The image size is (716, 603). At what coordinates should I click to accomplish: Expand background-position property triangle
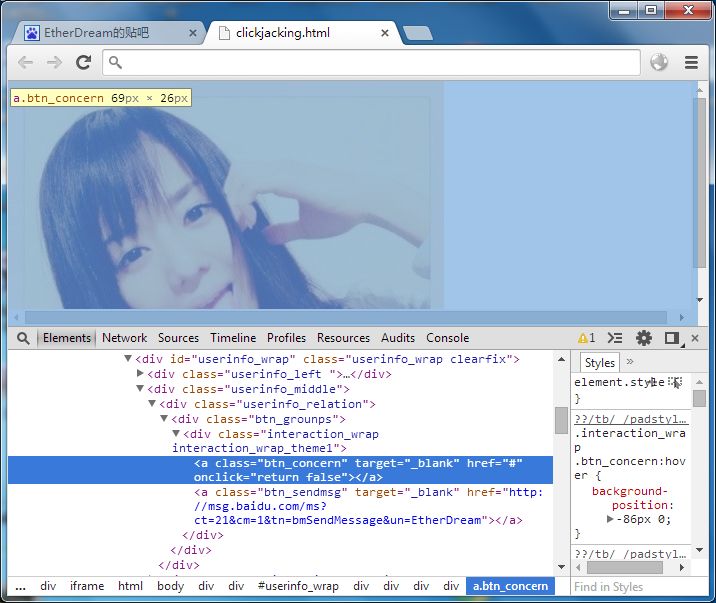click(x=610, y=519)
